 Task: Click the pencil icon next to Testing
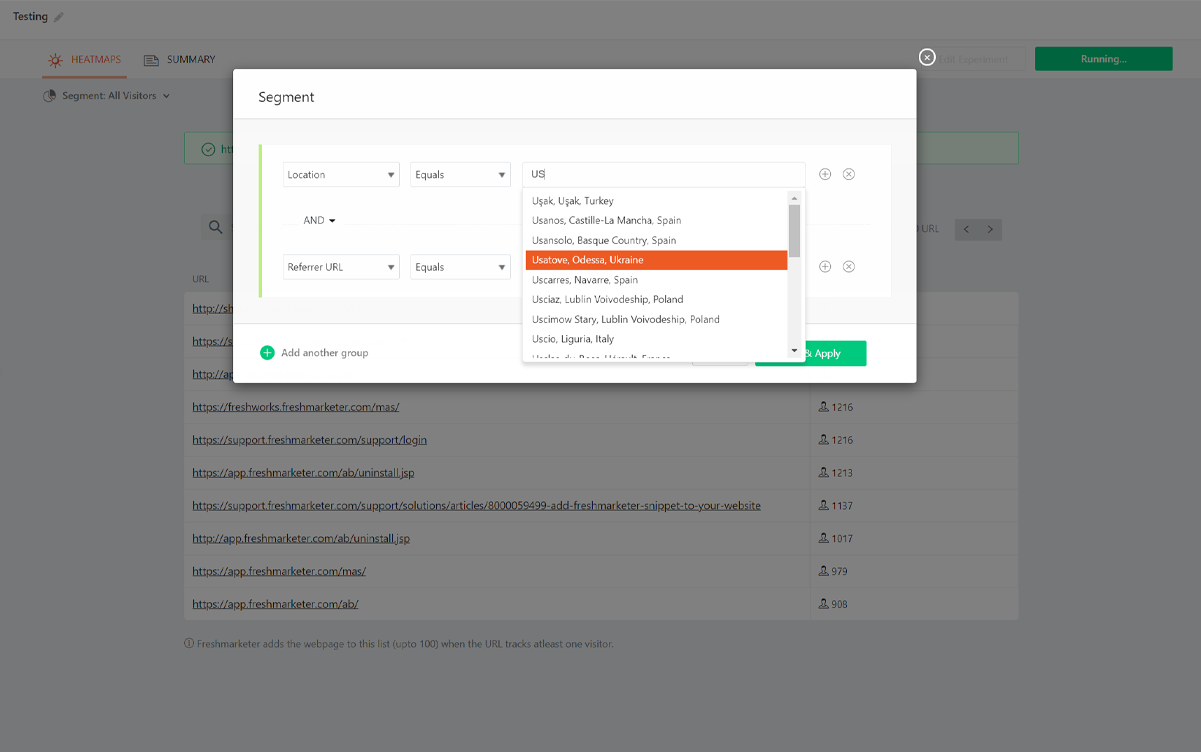point(59,17)
